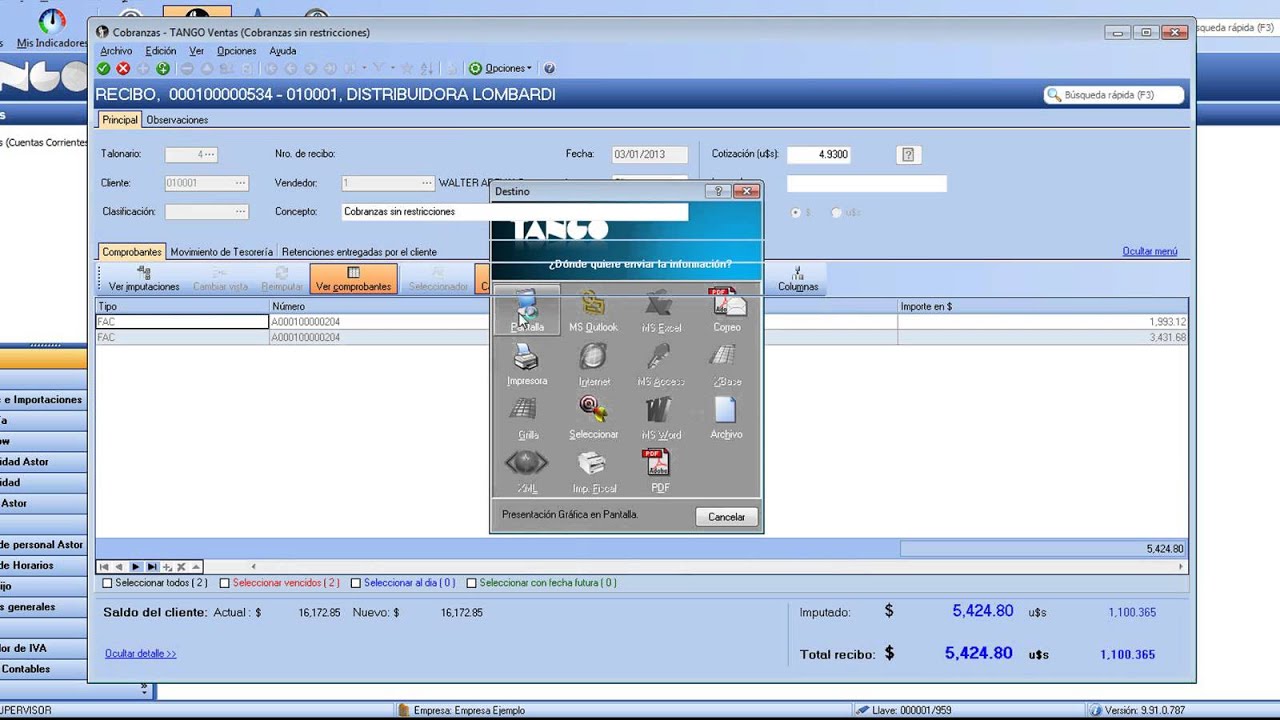Click the Ver comprobantes toolbar button
Image resolution: width=1280 pixels, height=720 pixels.
[353, 279]
